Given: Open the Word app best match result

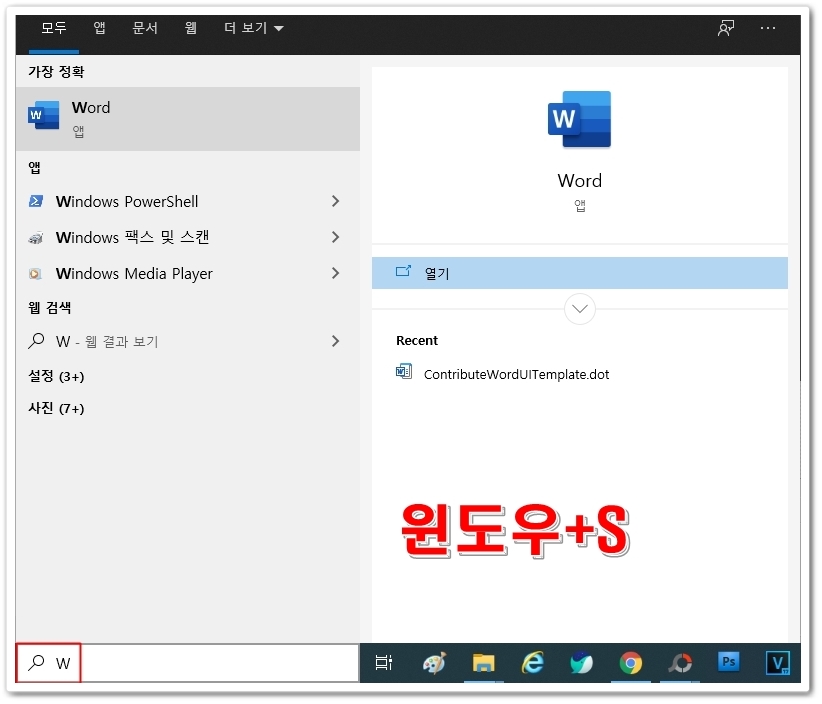Looking at the screenshot, I should (188, 119).
